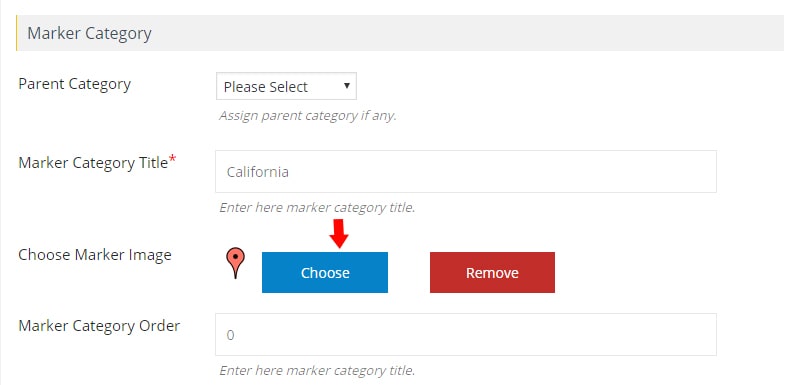
Task: Choose a new marker image
Action: point(325,272)
